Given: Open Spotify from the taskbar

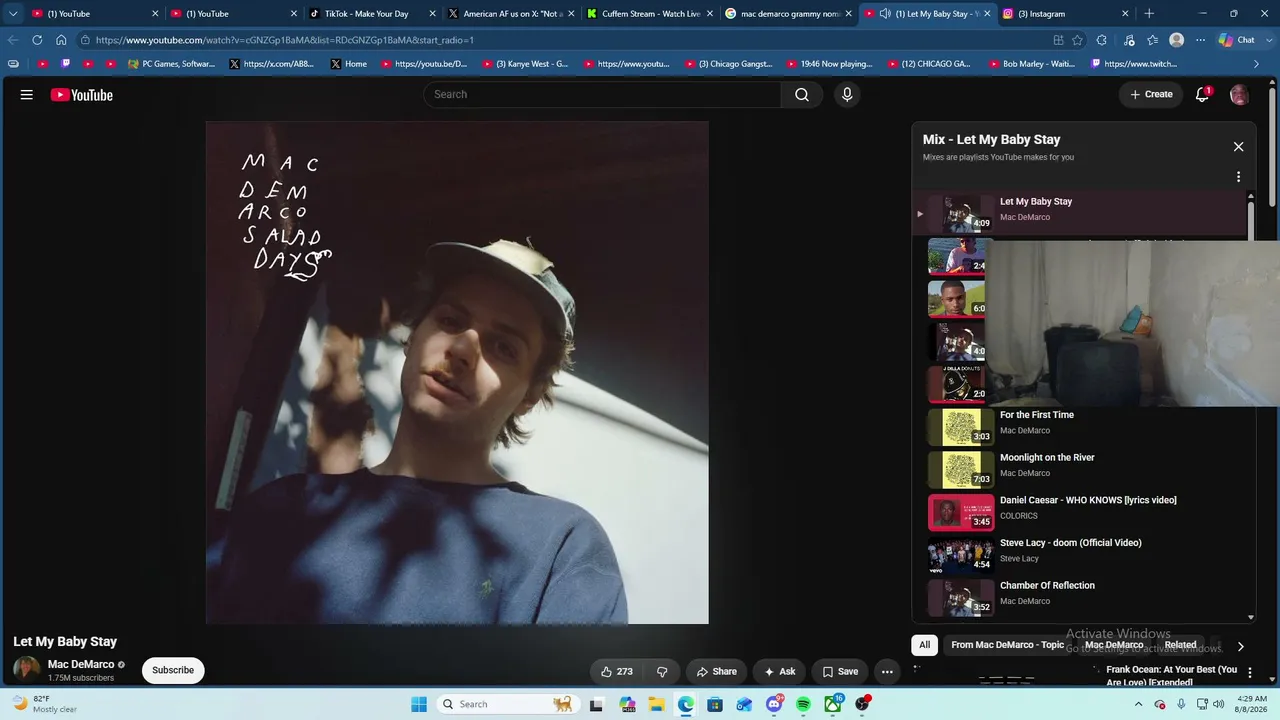Looking at the screenshot, I should pyautogui.click(x=803, y=704).
